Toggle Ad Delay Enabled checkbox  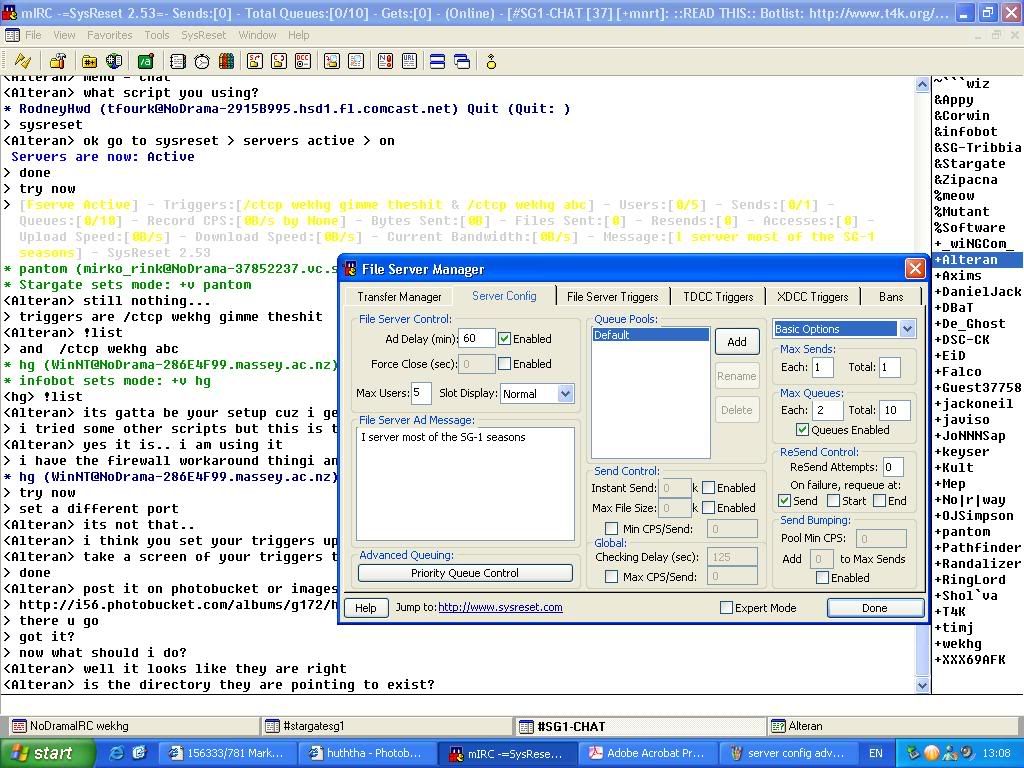(x=504, y=338)
